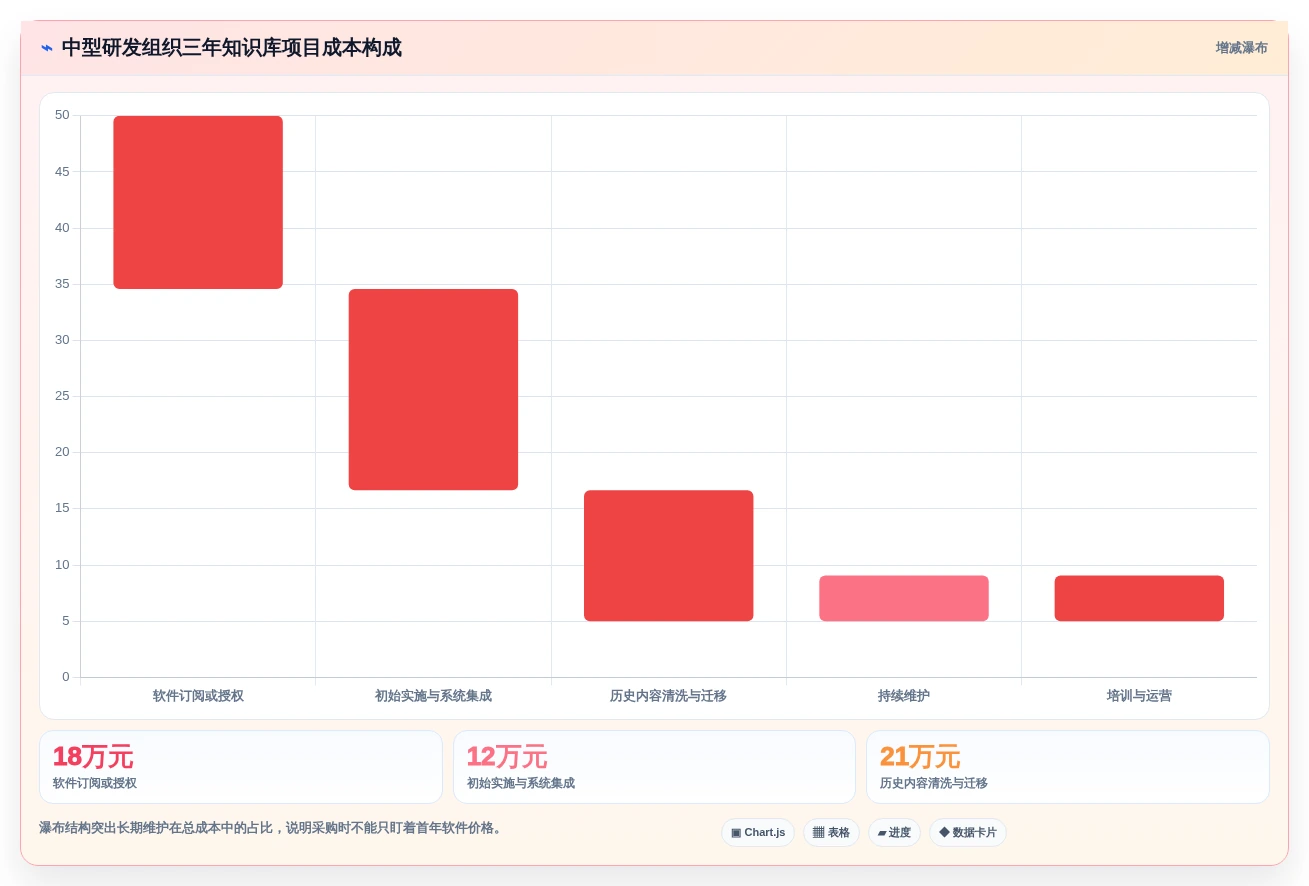1309x886 pixels.
Task: Click the y-axis value 15
Action: [62, 508]
